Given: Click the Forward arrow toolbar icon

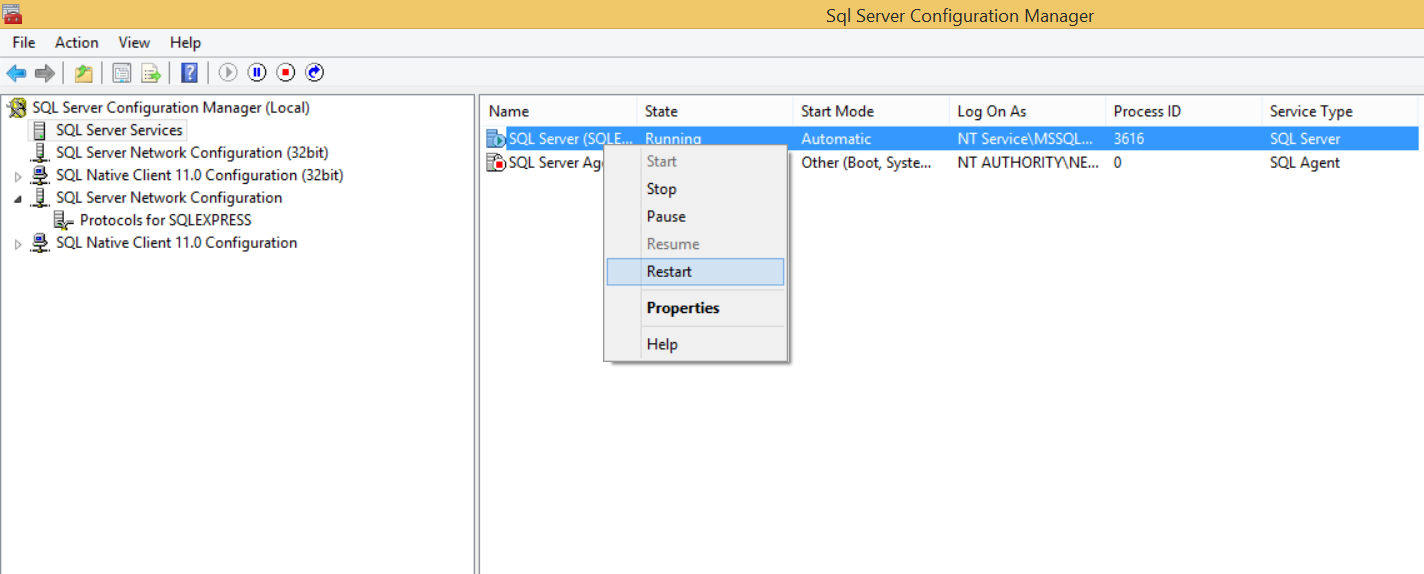Looking at the screenshot, I should click(x=44, y=72).
